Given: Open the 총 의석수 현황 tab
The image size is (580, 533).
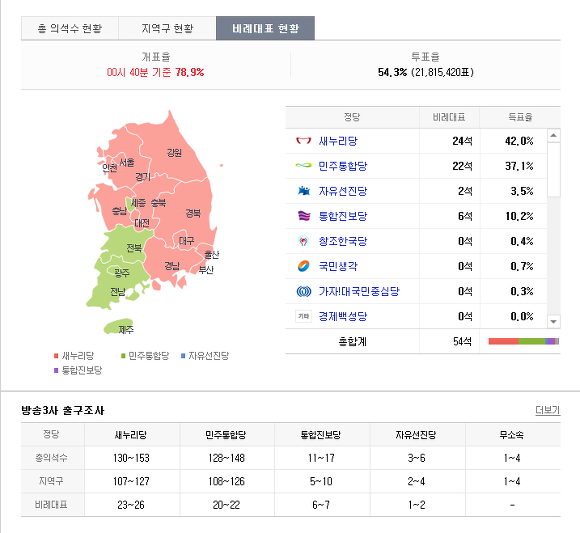Looking at the screenshot, I should point(70,28).
